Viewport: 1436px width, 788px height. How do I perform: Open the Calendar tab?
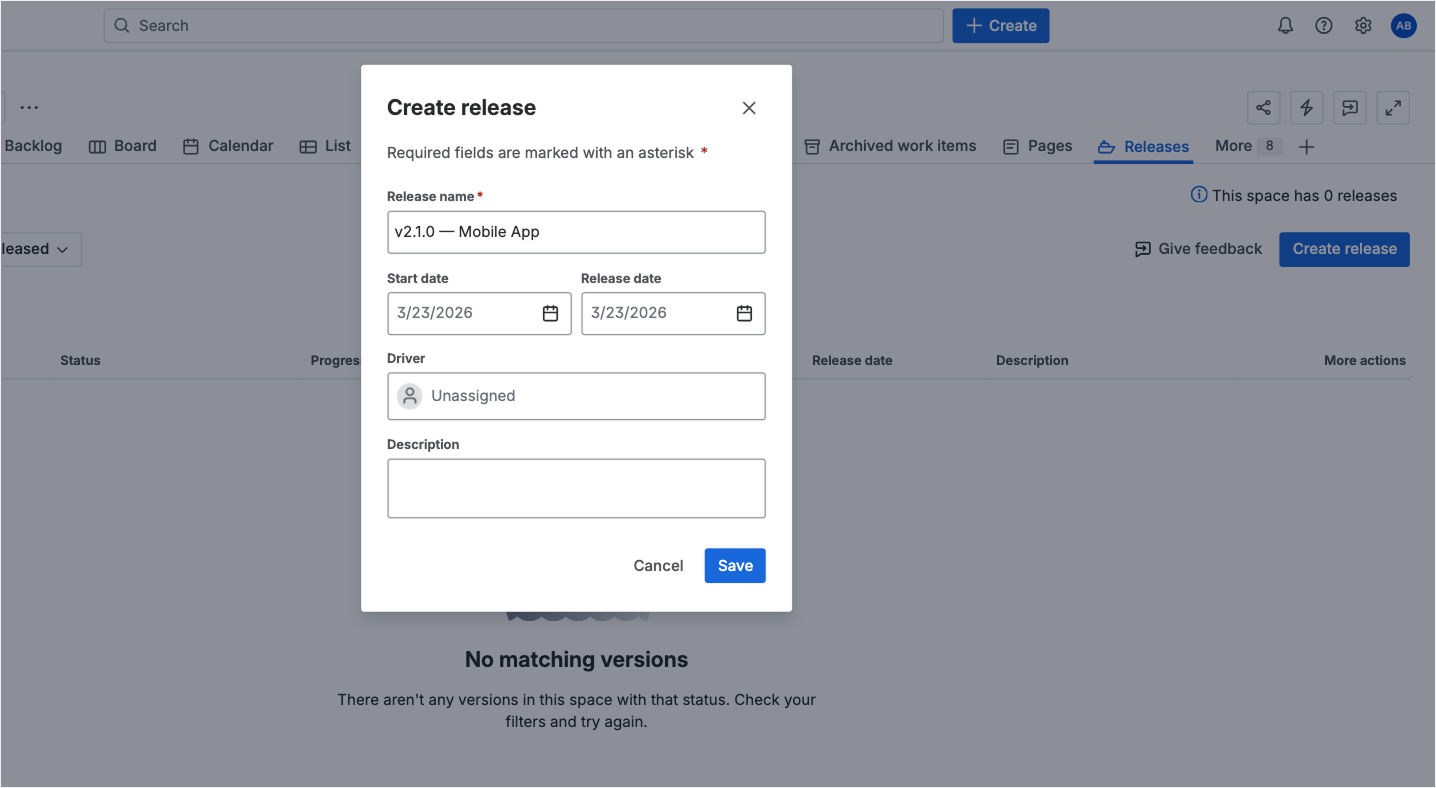tap(228, 146)
